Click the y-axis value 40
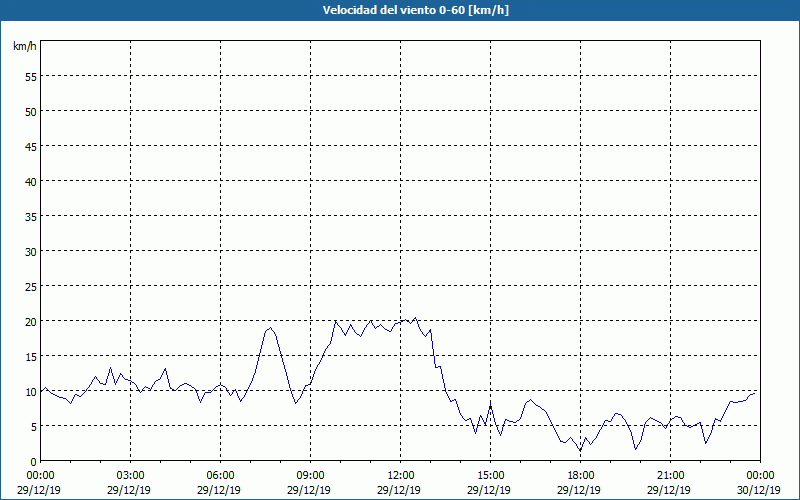This screenshot has height=500, width=800. pos(31,181)
